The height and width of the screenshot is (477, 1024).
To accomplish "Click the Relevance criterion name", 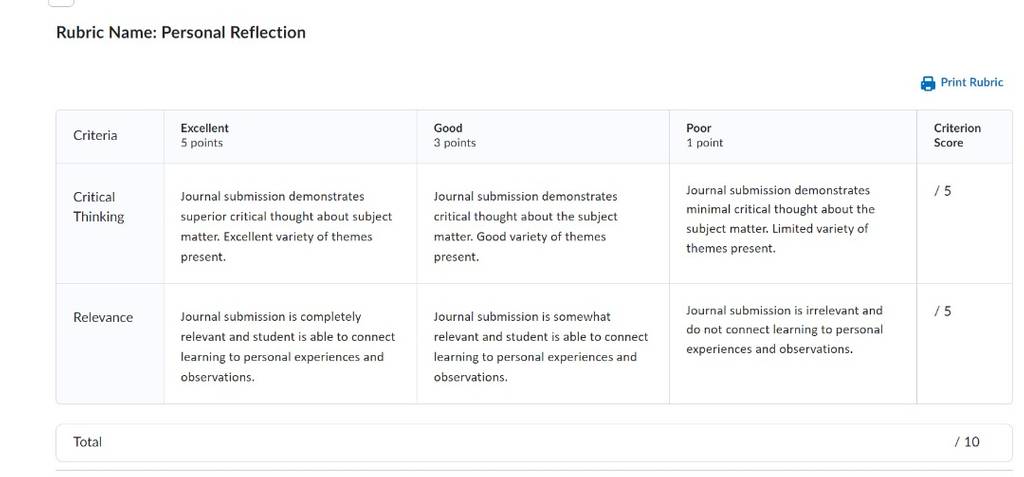I will (103, 318).
